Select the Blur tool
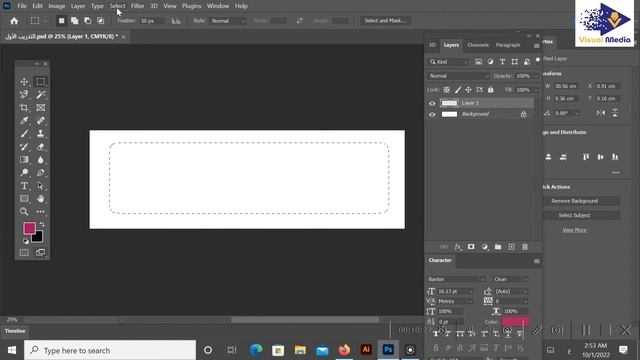 pyautogui.click(x=40, y=160)
